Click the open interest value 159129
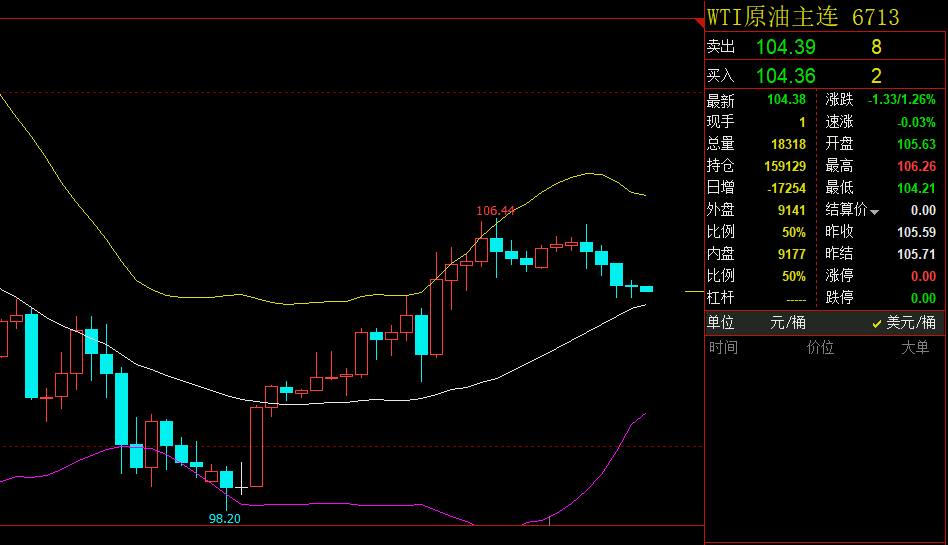The height and width of the screenshot is (545, 948). pyautogui.click(x=785, y=166)
